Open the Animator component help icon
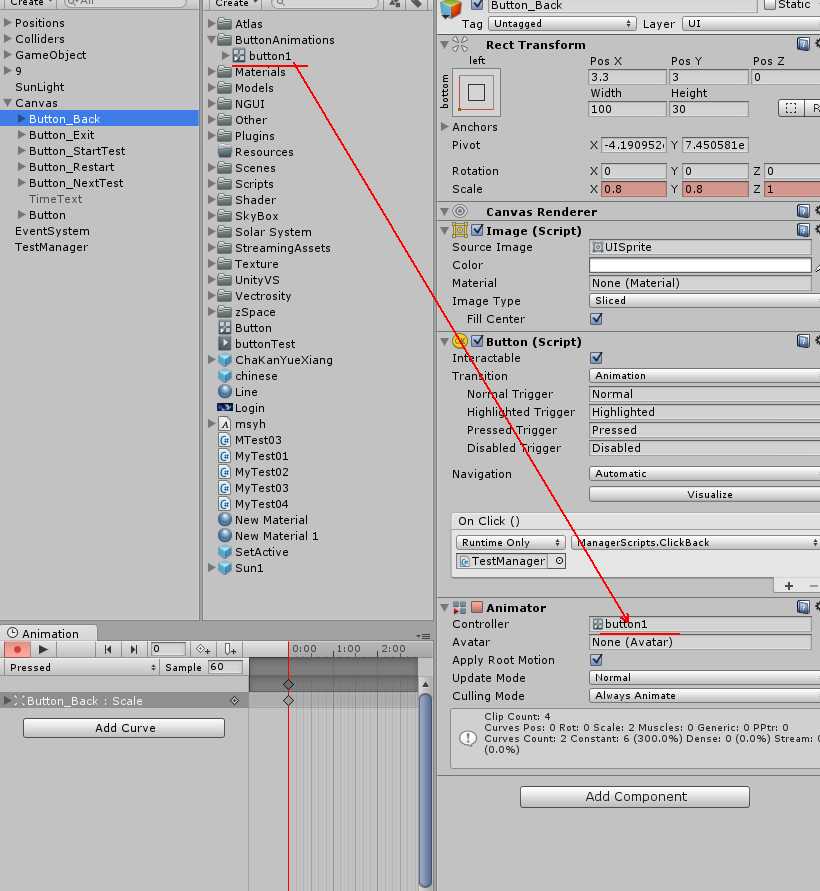Image resolution: width=820 pixels, height=891 pixels. (x=803, y=607)
